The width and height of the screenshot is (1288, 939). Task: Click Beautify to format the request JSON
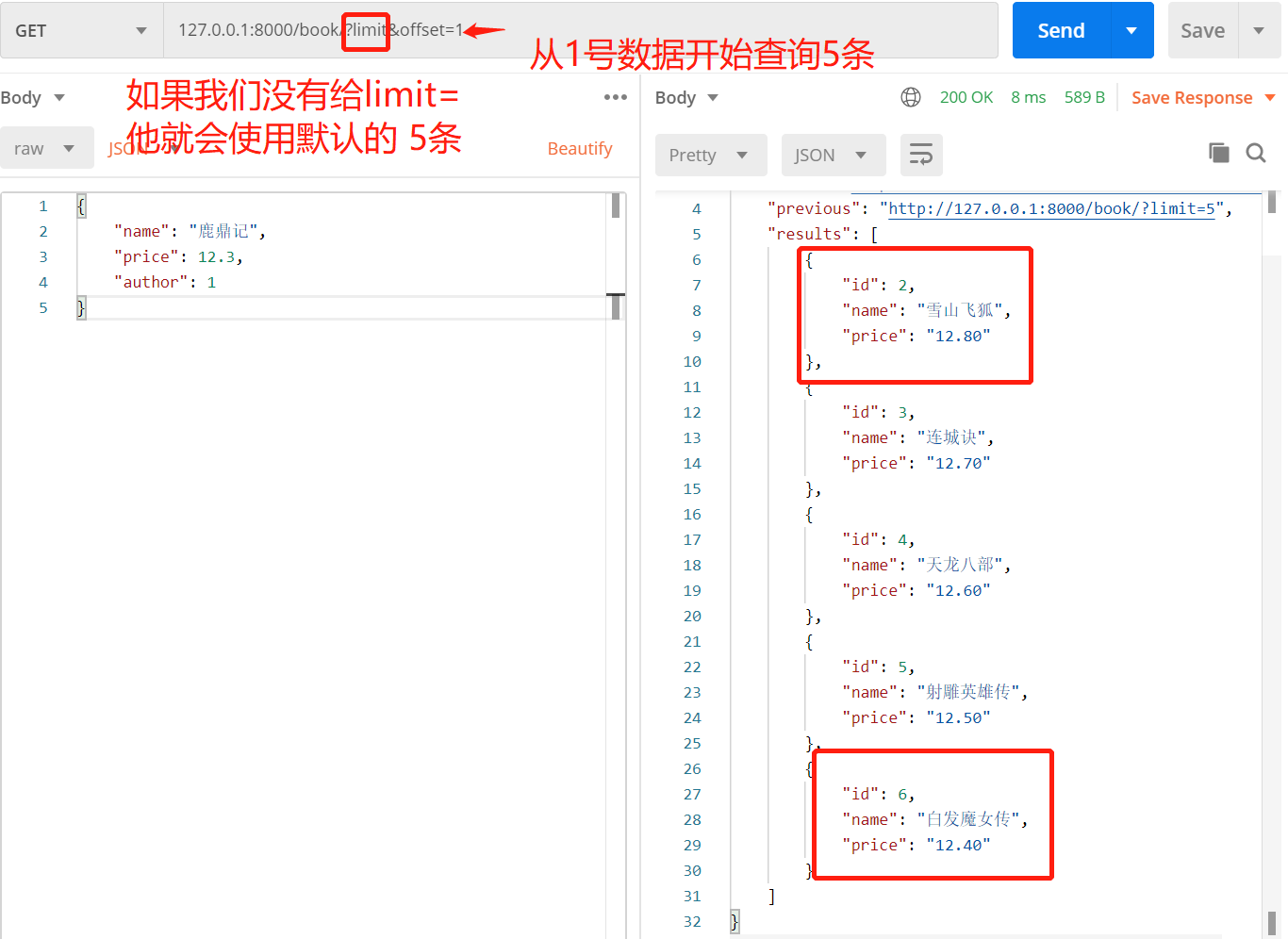[580, 148]
